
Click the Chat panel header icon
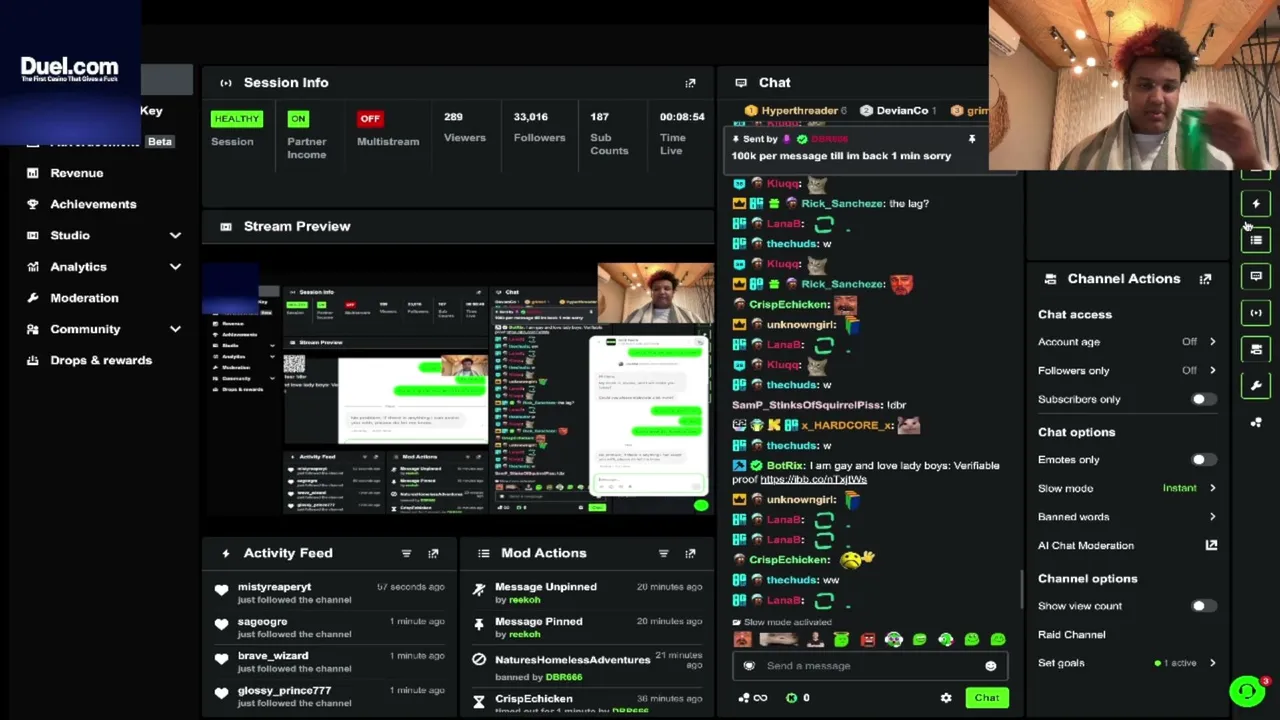740,83
